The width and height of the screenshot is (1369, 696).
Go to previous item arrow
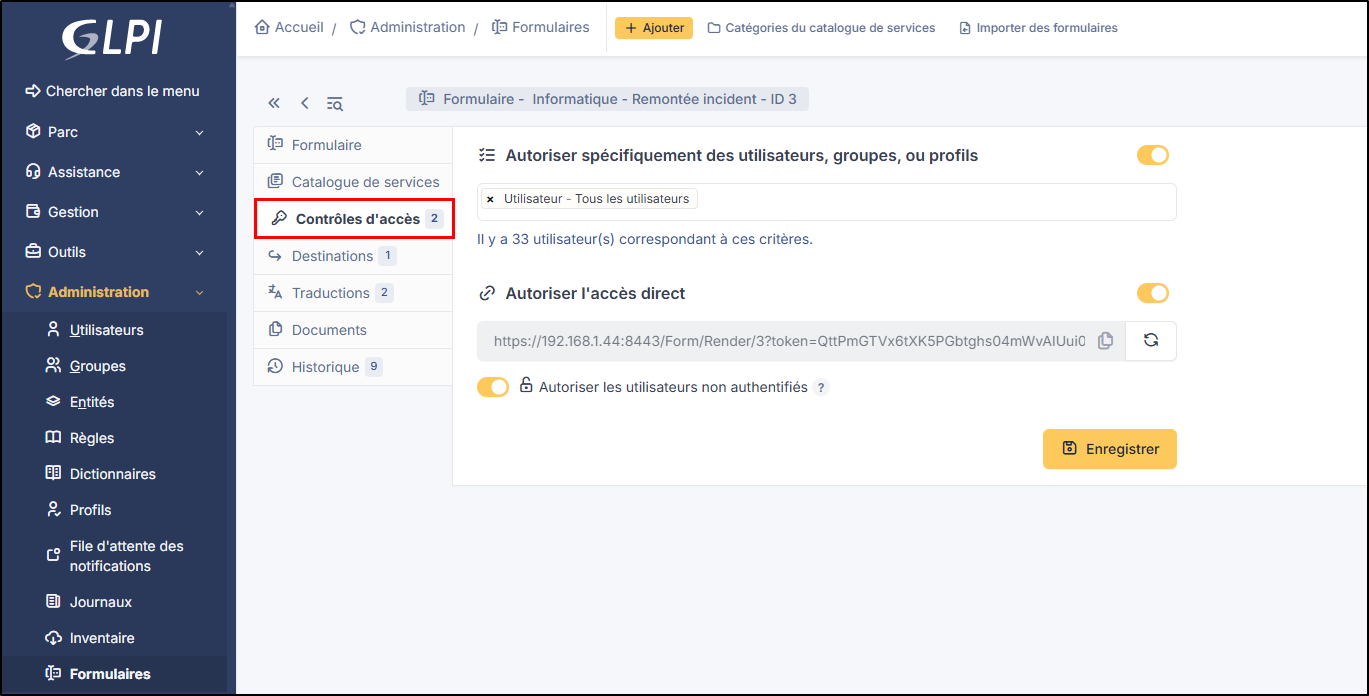coord(304,103)
